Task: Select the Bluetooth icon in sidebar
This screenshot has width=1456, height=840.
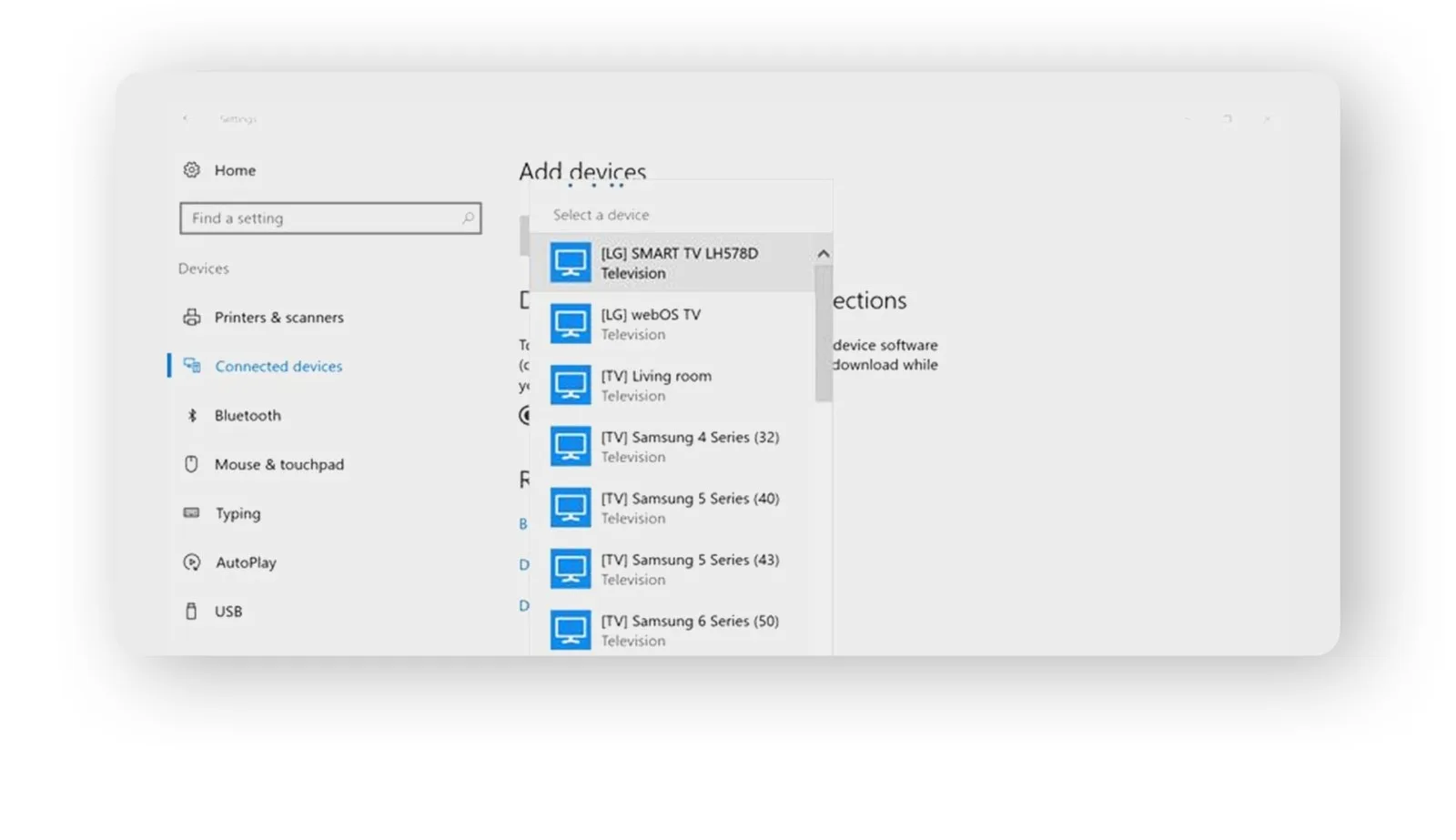Action: pos(191,415)
